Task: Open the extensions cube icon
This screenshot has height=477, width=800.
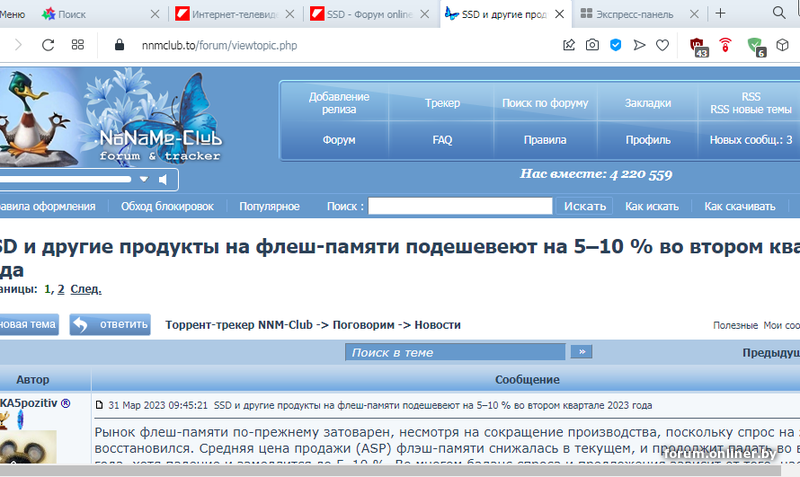Action: click(x=782, y=45)
